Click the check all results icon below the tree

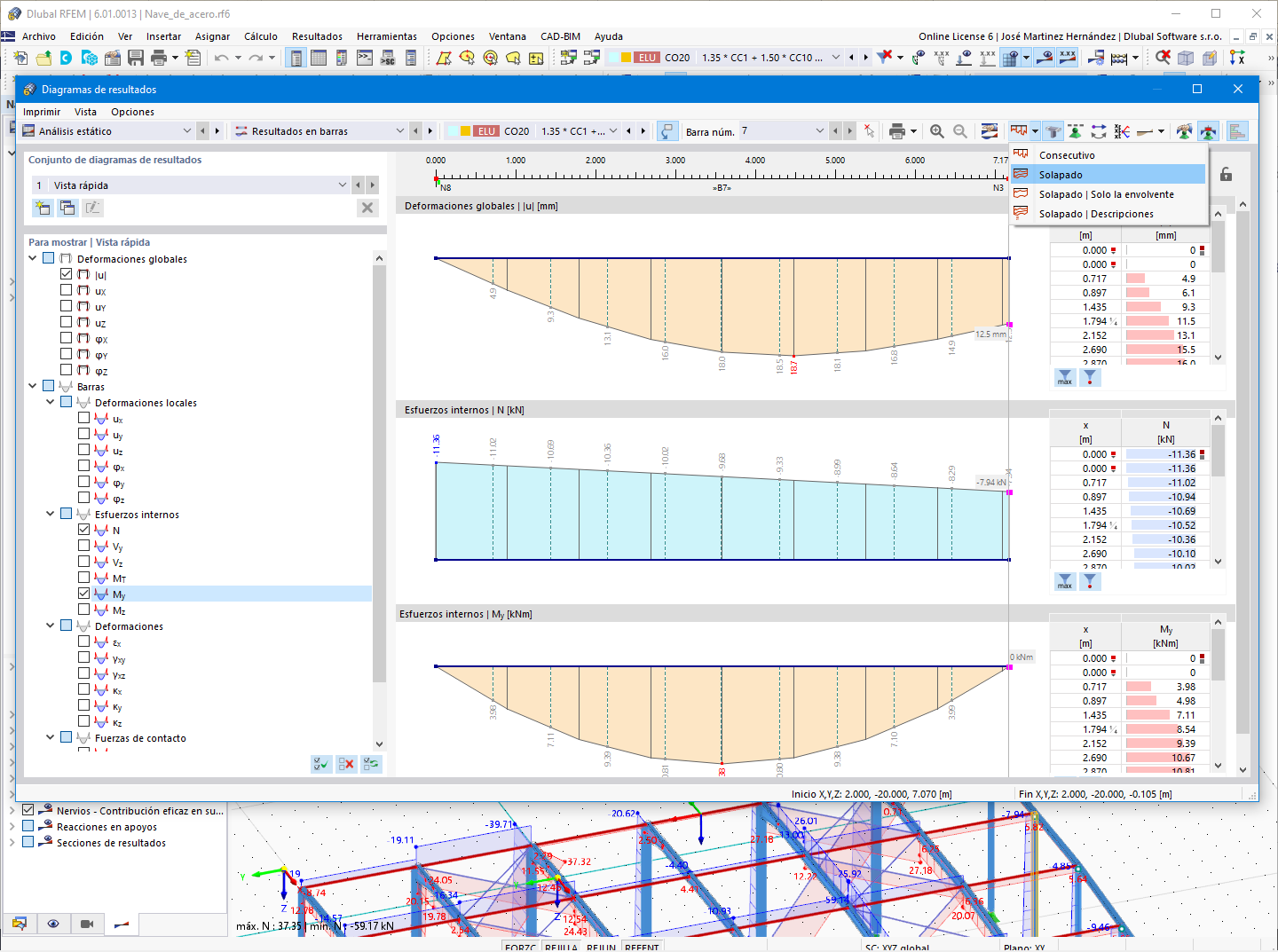(321, 764)
